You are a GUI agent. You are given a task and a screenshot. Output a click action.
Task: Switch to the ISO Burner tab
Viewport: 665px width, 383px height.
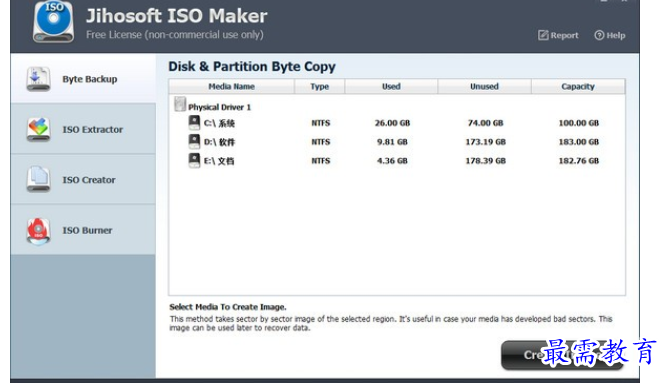[83, 230]
